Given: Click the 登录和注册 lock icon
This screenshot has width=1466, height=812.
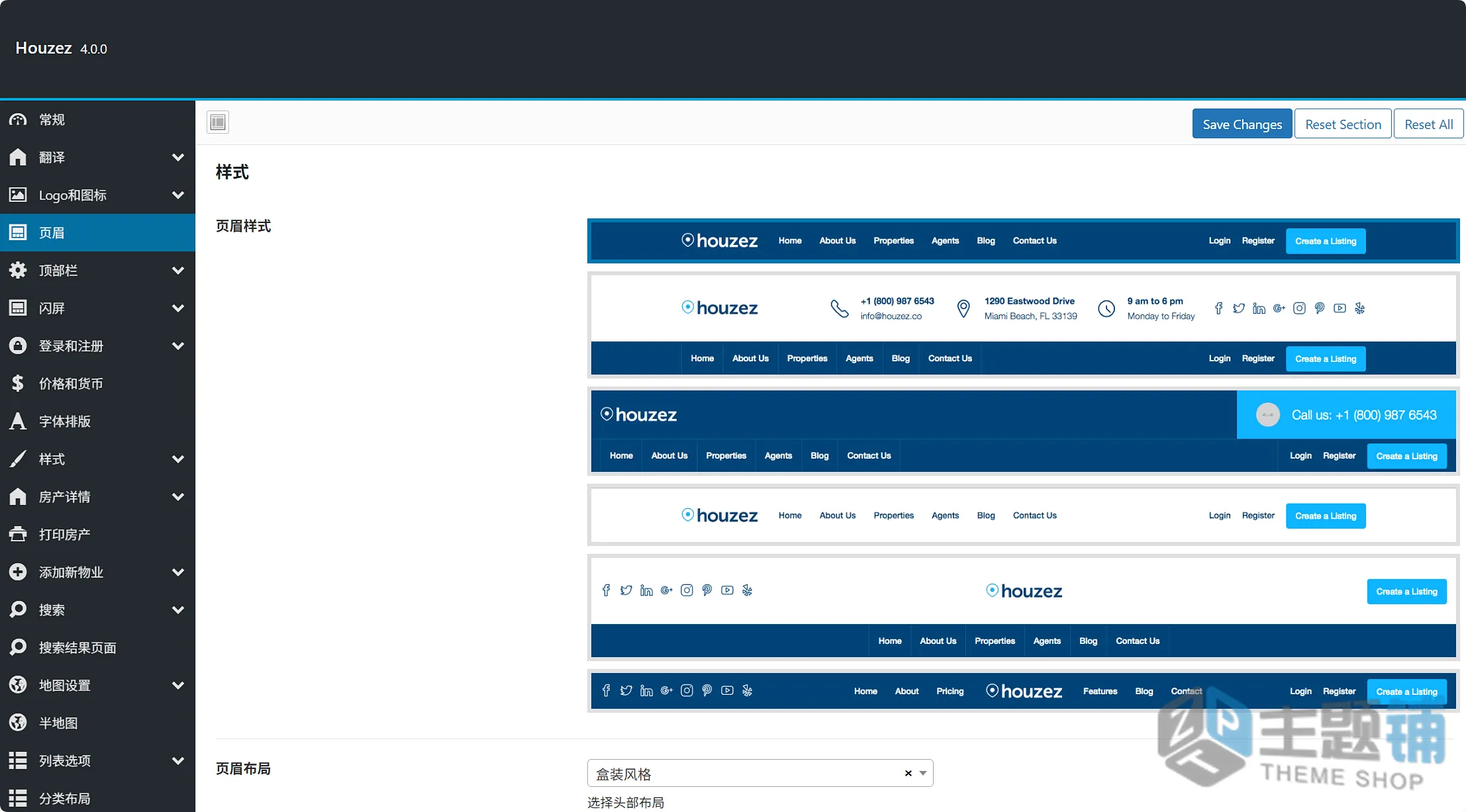Looking at the screenshot, I should tap(18, 346).
